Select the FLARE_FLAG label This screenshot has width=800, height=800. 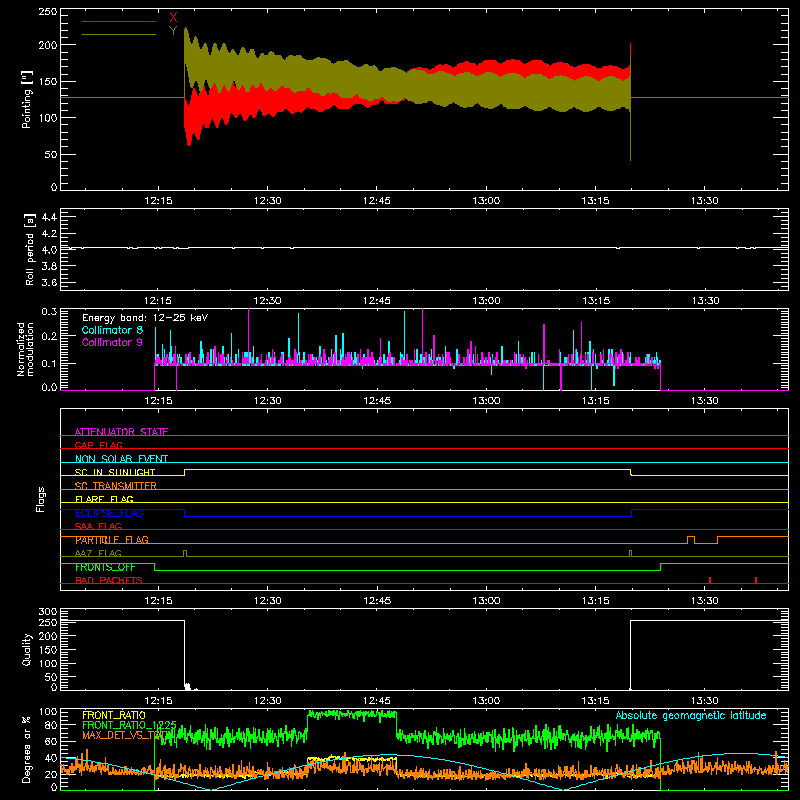[x=104, y=499]
